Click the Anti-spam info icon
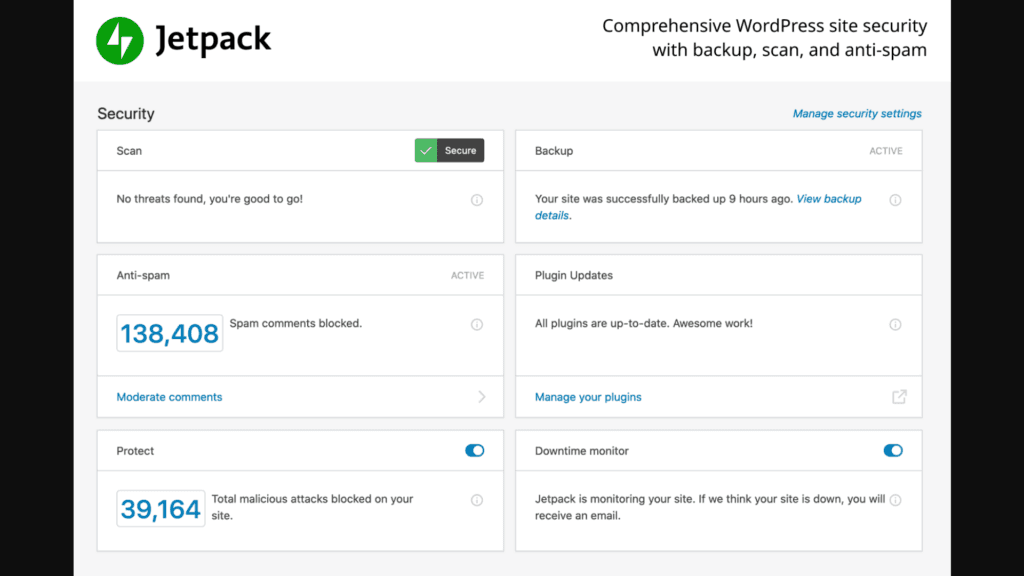The width and height of the screenshot is (1024, 576). (478, 324)
